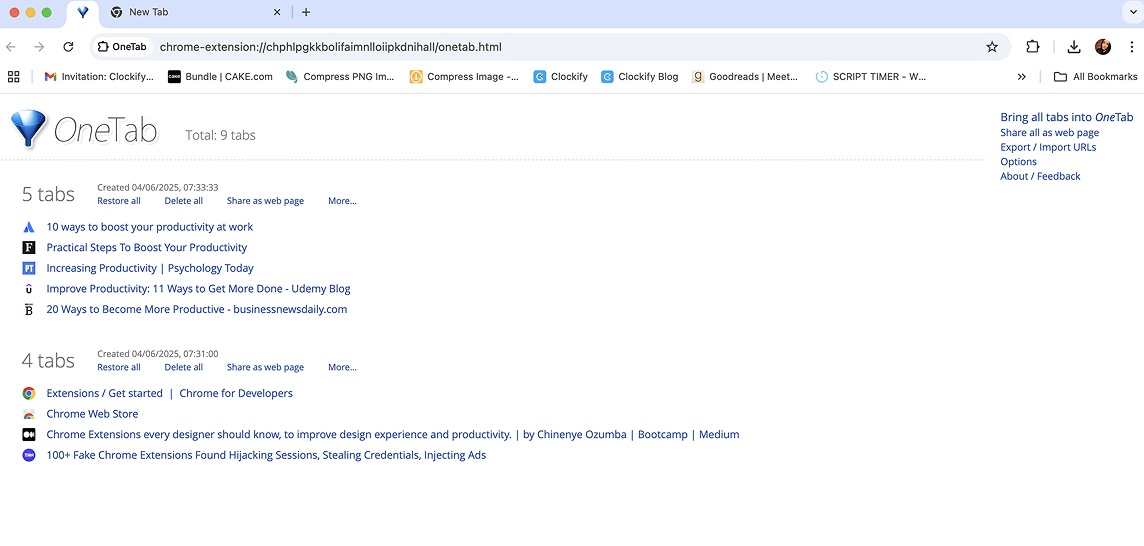1144x546 pixels.
Task: Click the 4 tabs group heading
Action: 48,361
